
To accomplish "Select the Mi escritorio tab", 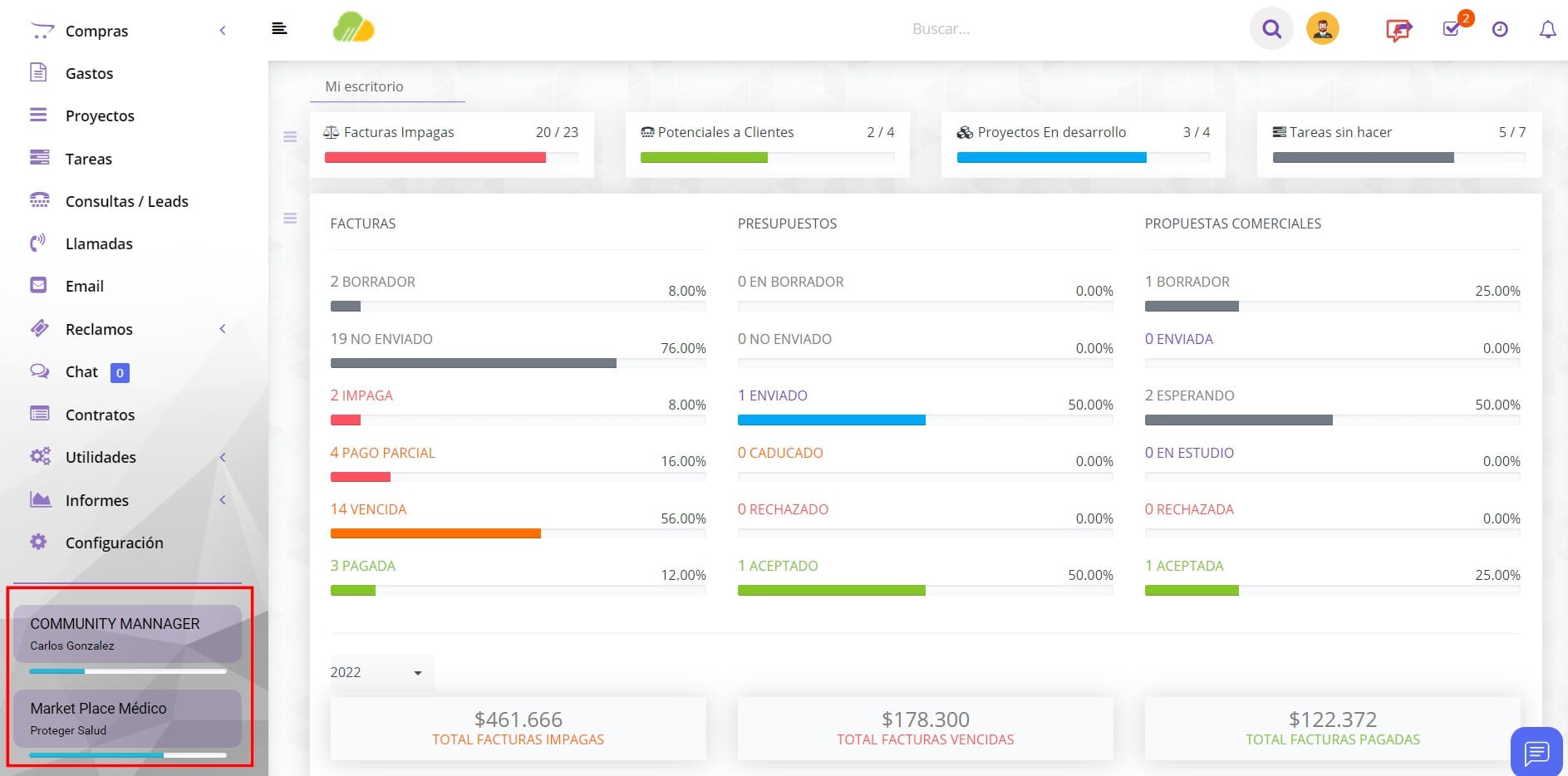I will coord(365,86).
